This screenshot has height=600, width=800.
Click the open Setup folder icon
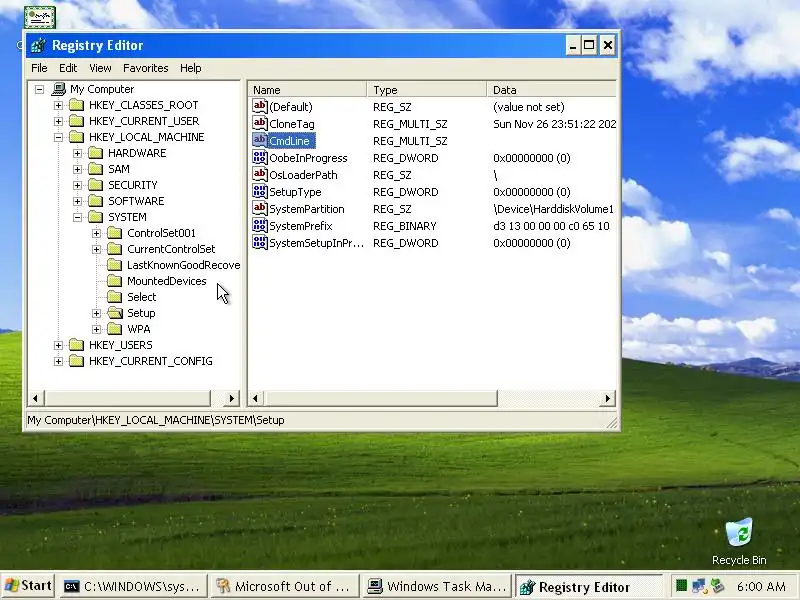[115, 313]
